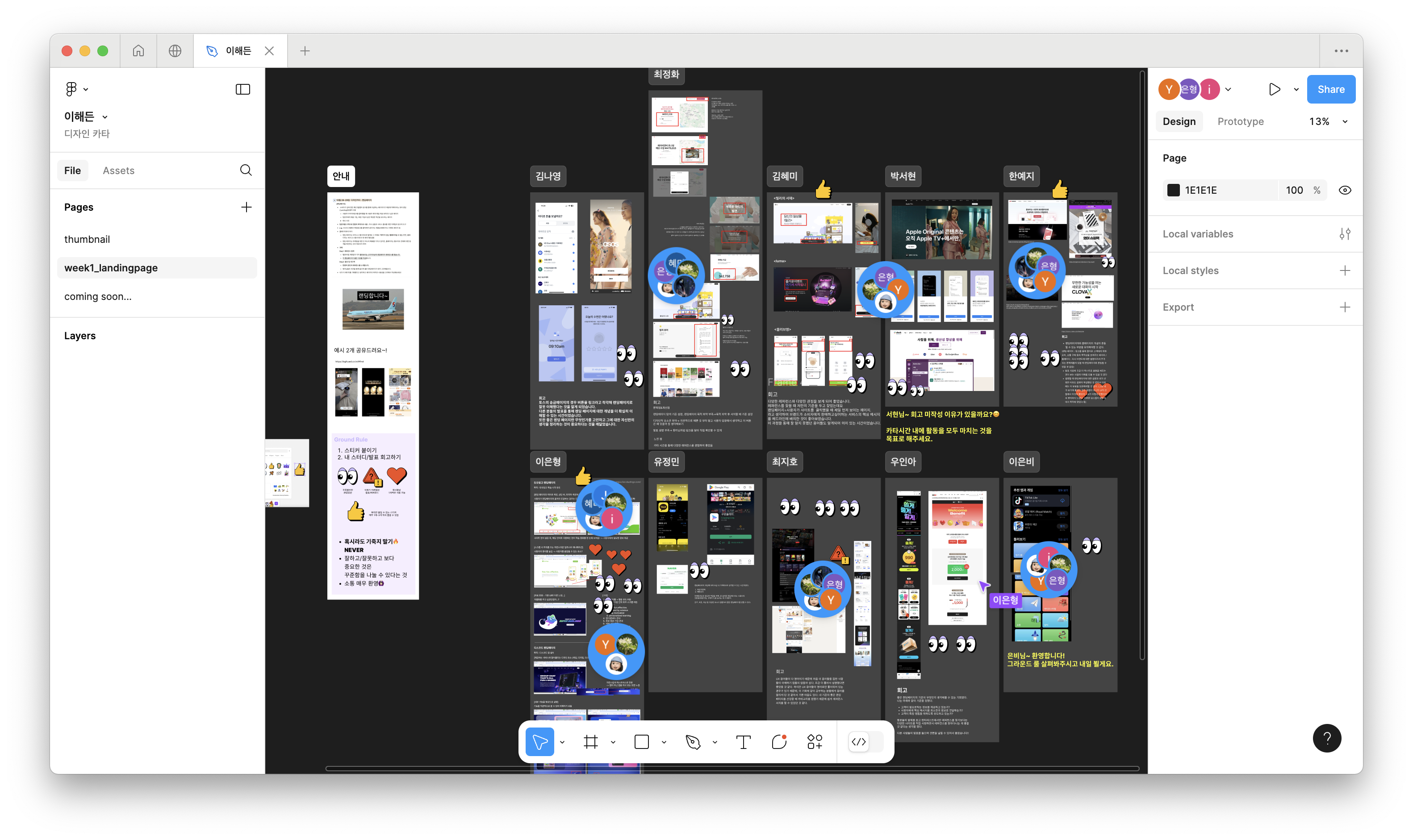
Task: Toggle the sidebar panel layout button
Action: 243,89
